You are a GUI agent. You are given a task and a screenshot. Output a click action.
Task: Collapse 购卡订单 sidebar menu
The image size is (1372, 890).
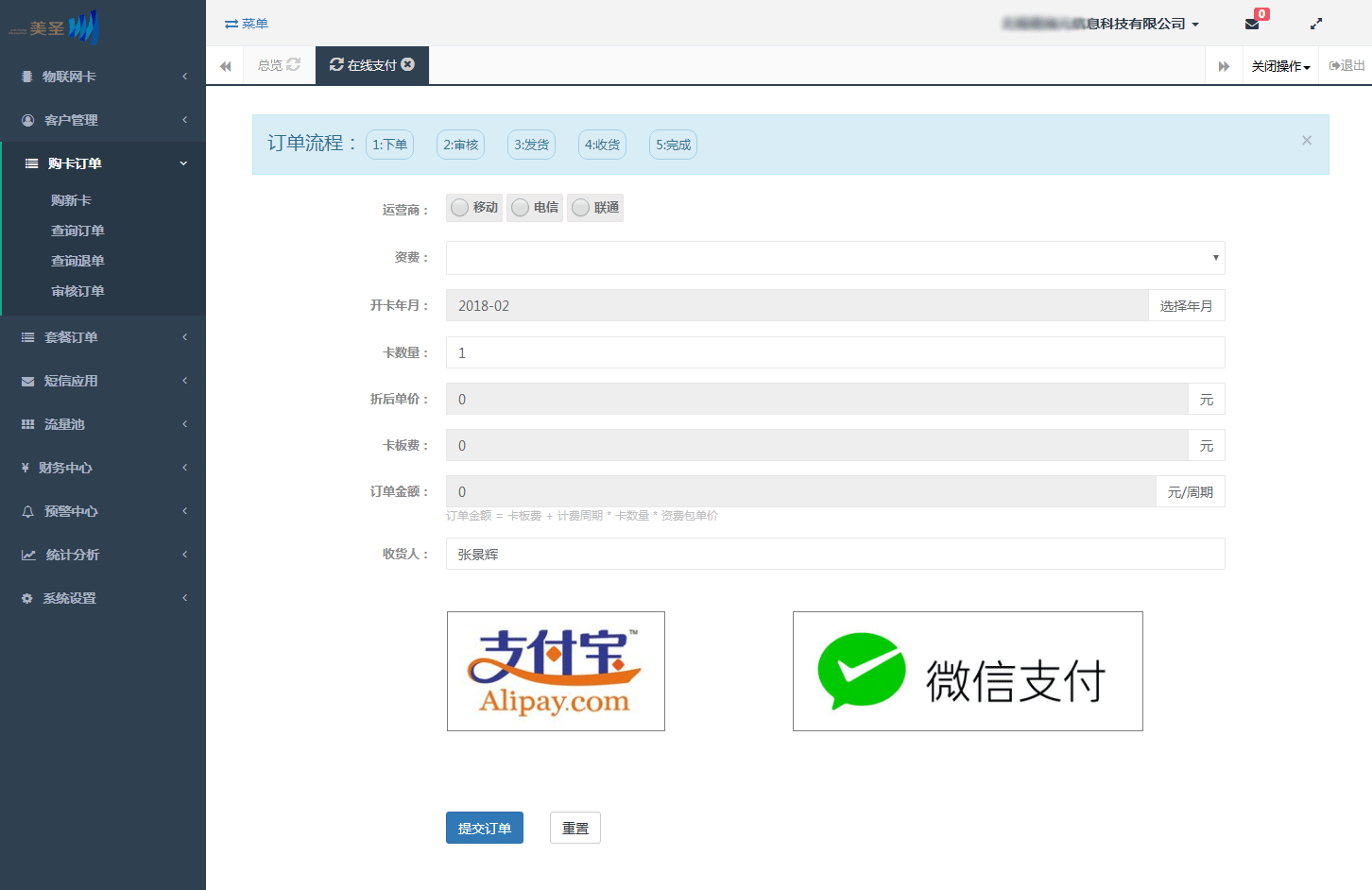pos(103,163)
